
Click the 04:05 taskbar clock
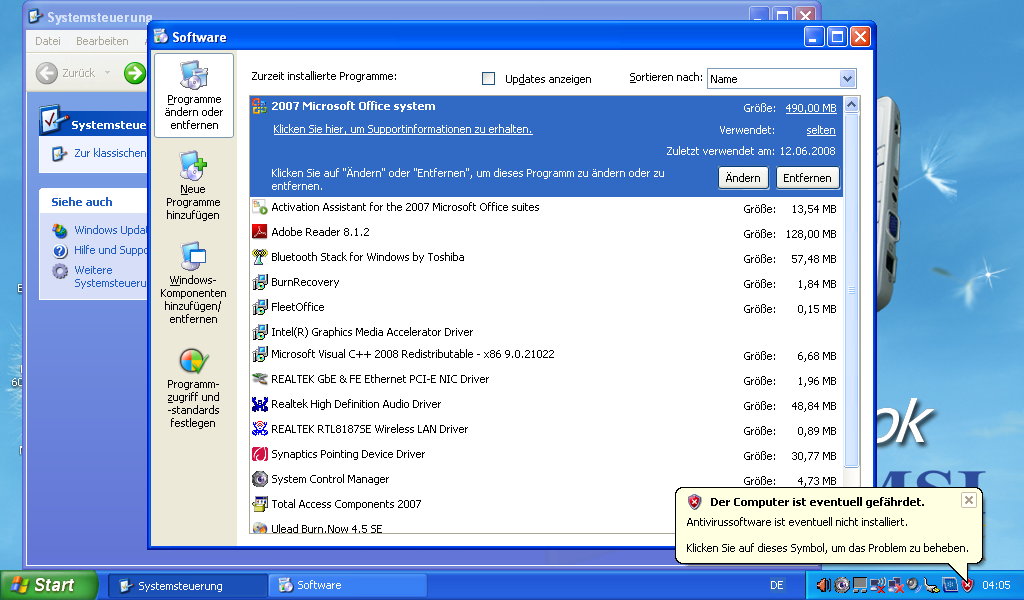tap(996, 586)
